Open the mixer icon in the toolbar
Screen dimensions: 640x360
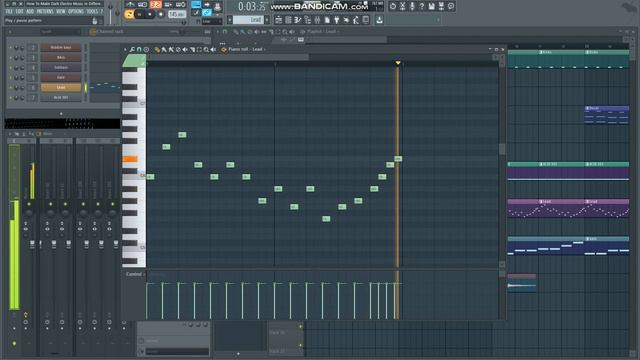(317, 20)
